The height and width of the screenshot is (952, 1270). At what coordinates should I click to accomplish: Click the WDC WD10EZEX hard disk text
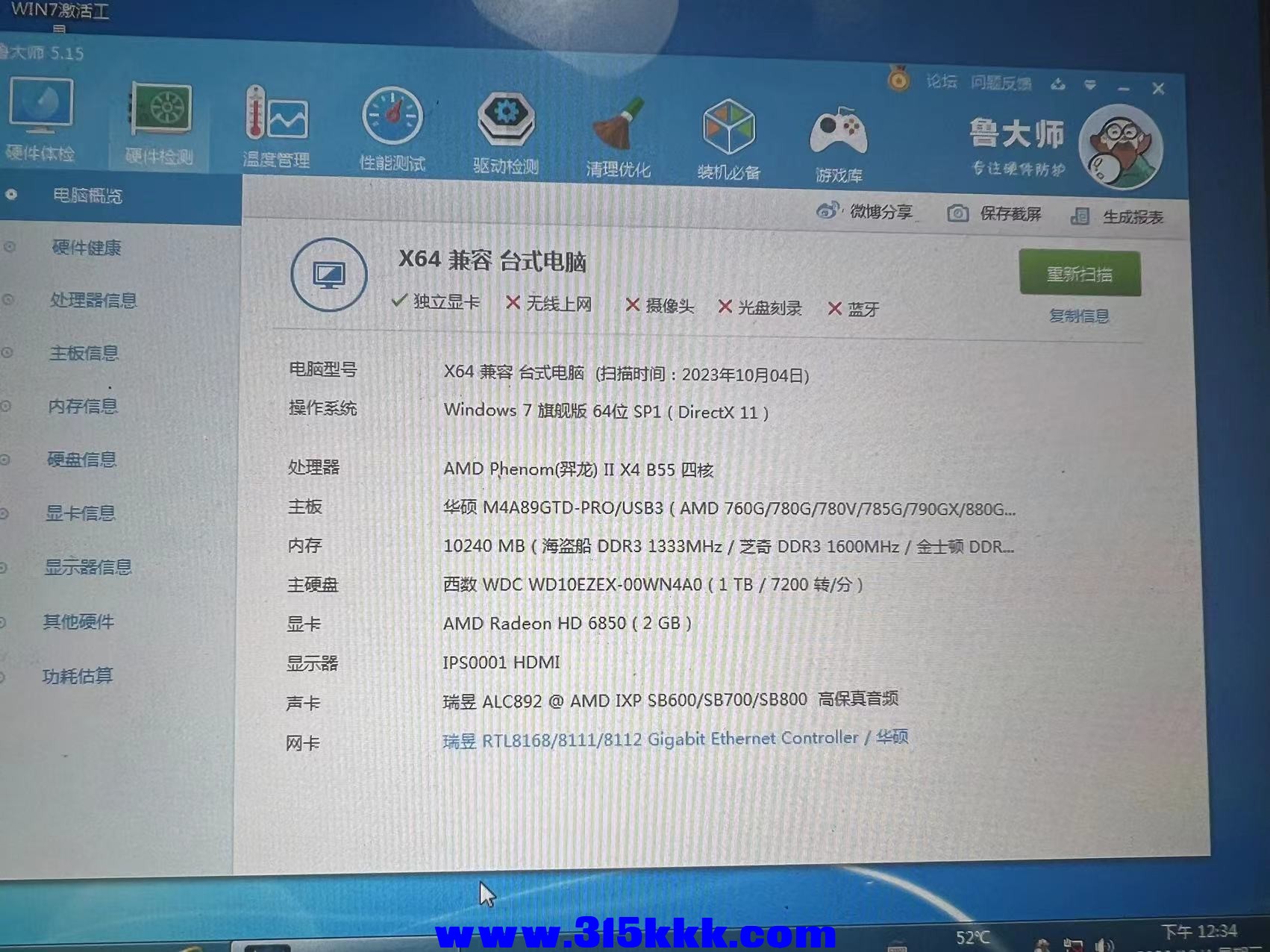tap(653, 584)
